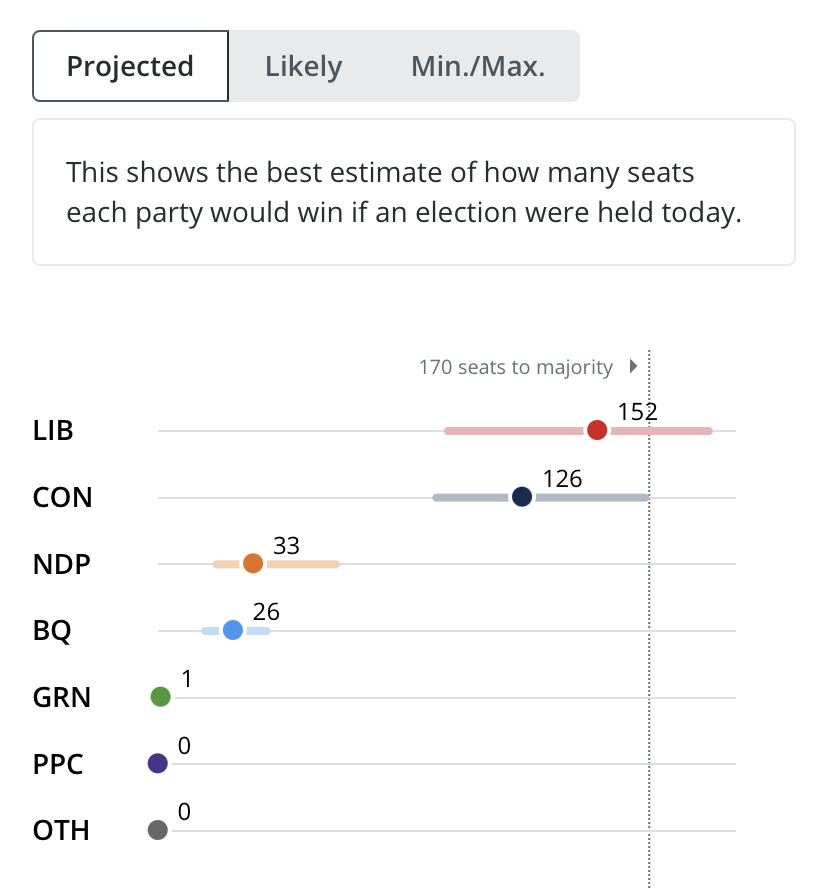Viewport: 828px width, 889px height.
Task: Select the Likely tab
Action: pos(303,66)
